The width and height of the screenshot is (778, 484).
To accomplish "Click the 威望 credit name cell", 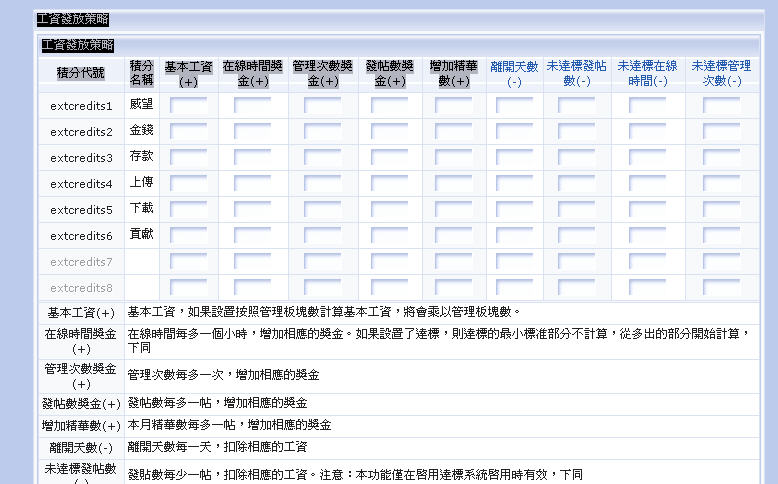I will [x=141, y=104].
